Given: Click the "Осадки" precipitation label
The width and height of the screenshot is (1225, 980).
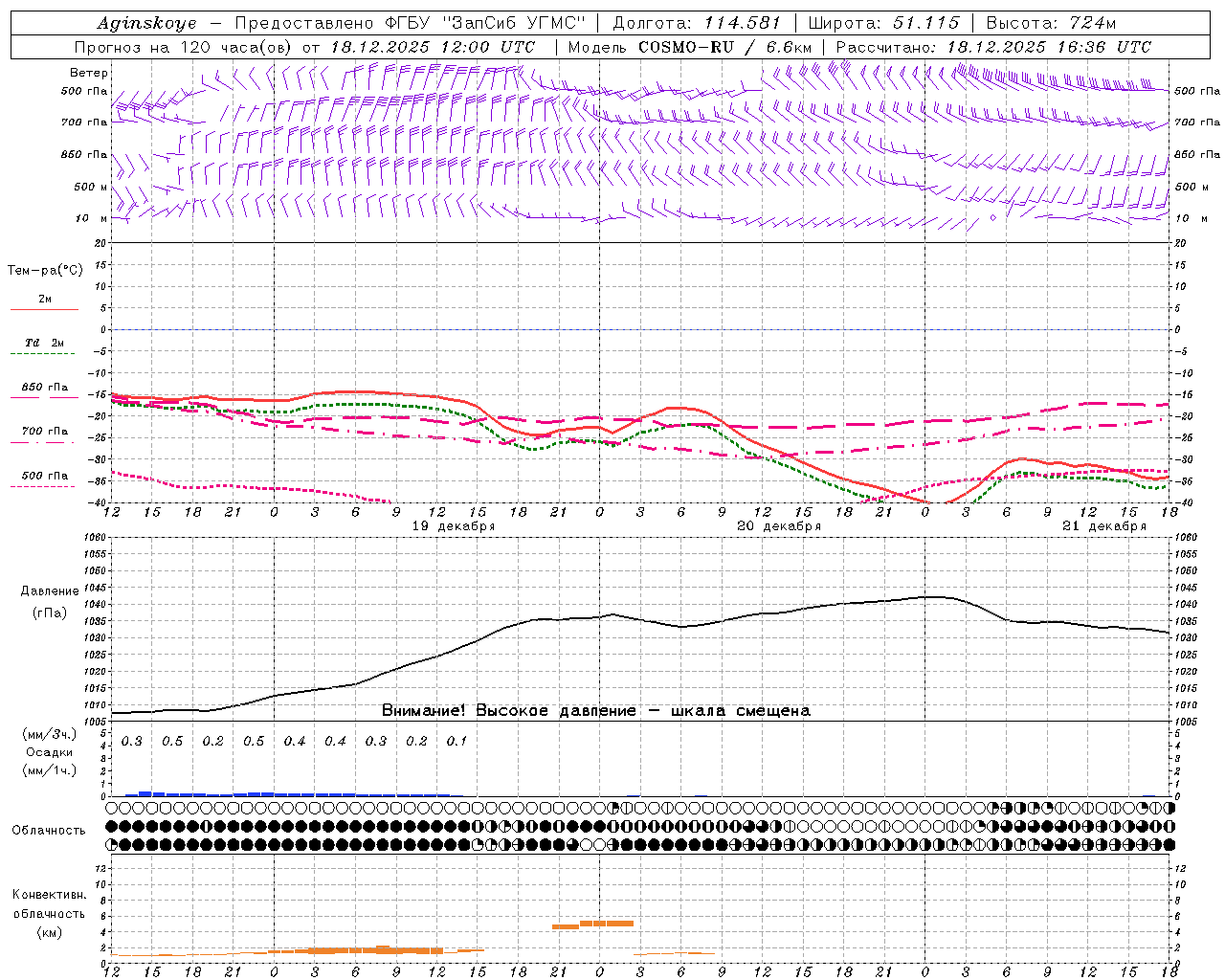Looking at the screenshot, I should click(49, 752).
